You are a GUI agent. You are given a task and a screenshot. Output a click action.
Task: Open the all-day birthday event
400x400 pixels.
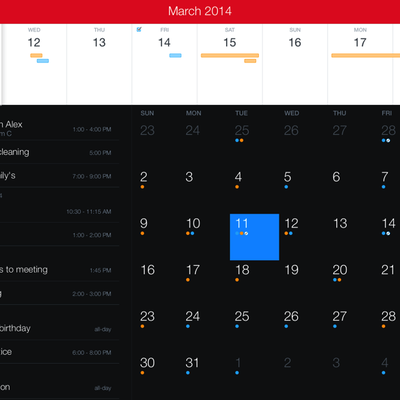pos(59,329)
